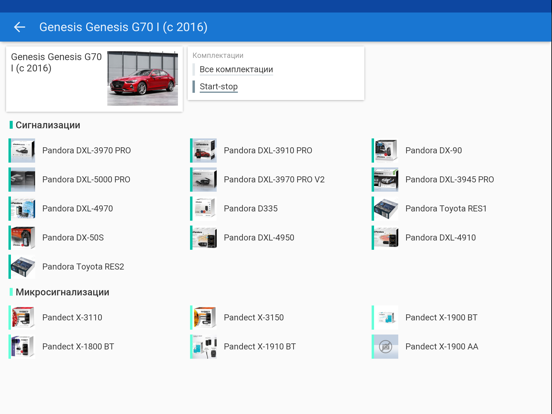
Task: Choose 'Pandora DXL-3970 PRO' label
Action: (x=87, y=150)
